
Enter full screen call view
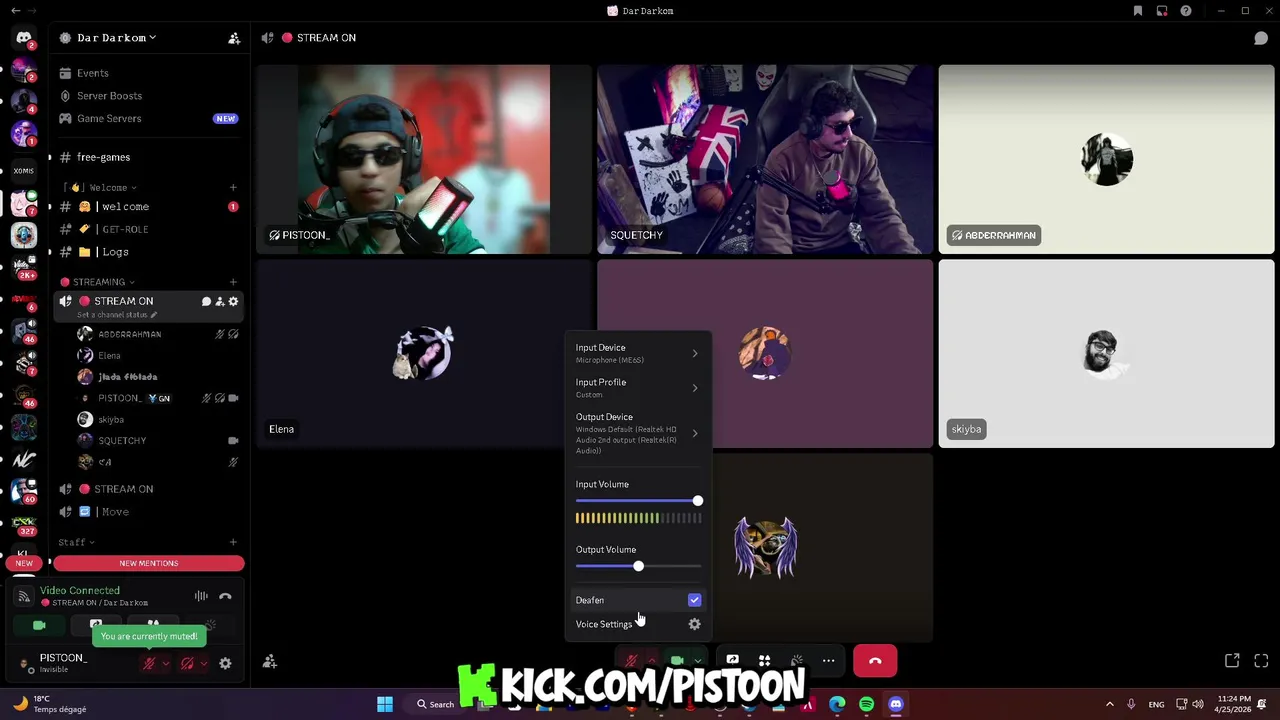click(x=1261, y=661)
